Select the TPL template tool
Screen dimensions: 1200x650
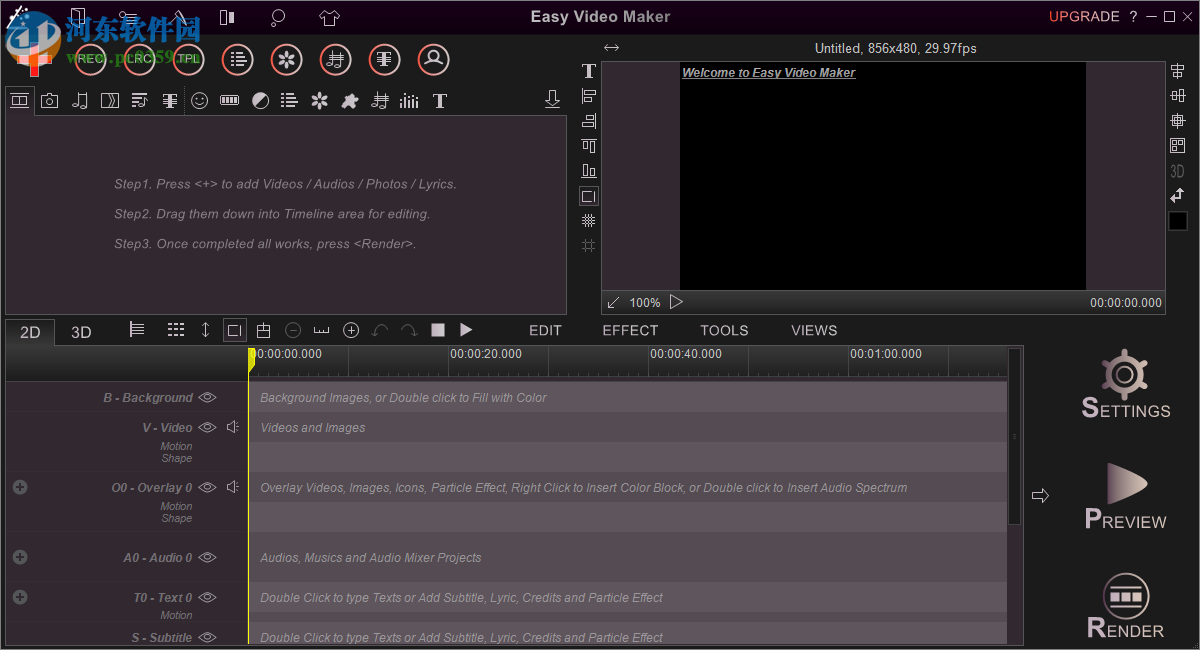tap(187, 60)
